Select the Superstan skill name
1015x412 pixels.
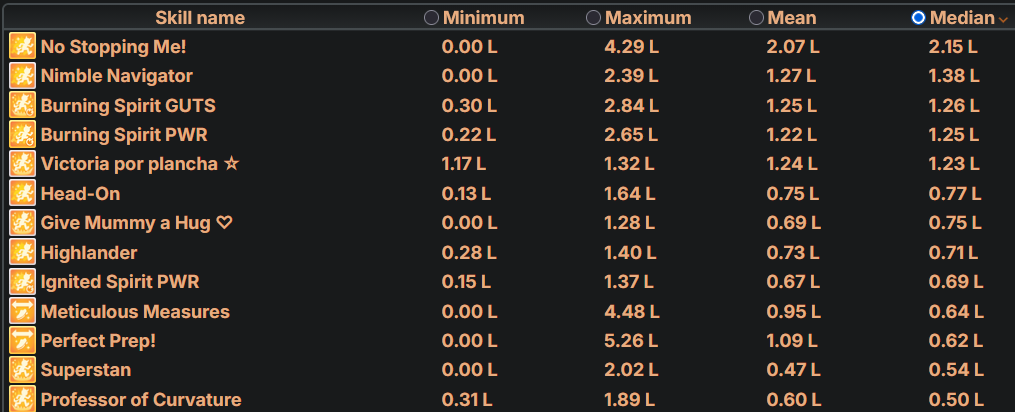point(85,370)
